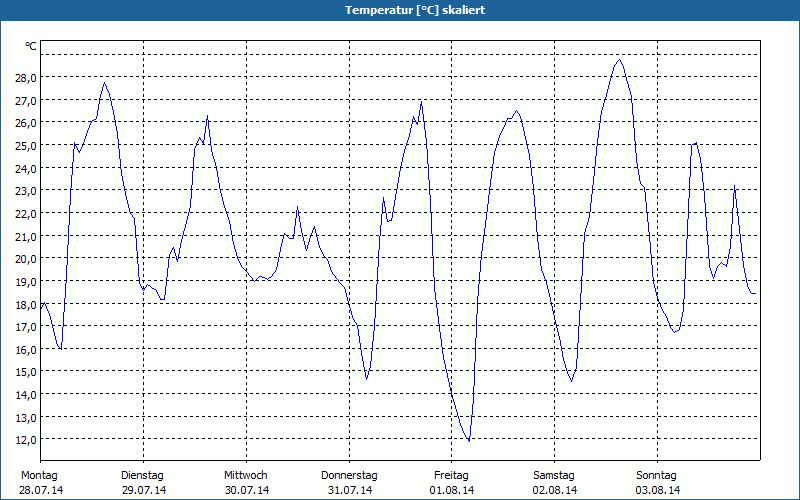Click the Saturday peak above 28 °C
This screenshot has width=800, height=500.
click(x=619, y=60)
